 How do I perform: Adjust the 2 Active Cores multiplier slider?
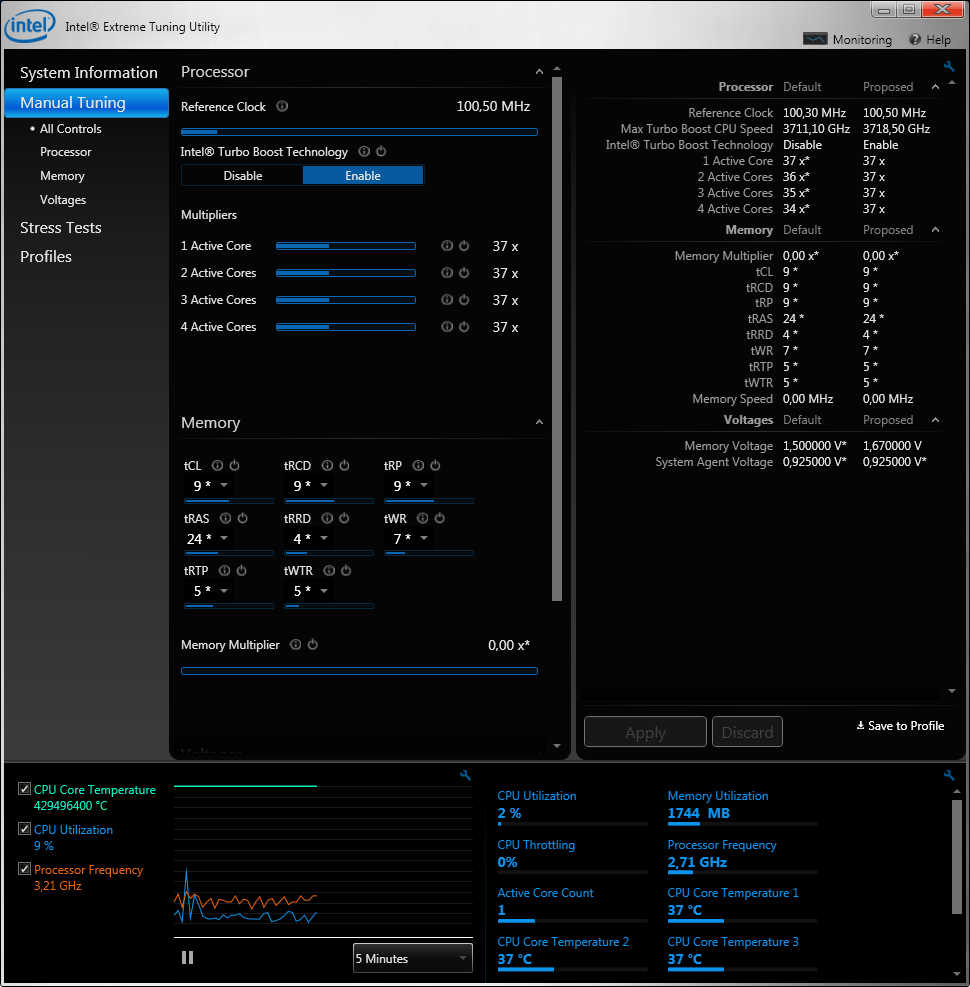345,273
